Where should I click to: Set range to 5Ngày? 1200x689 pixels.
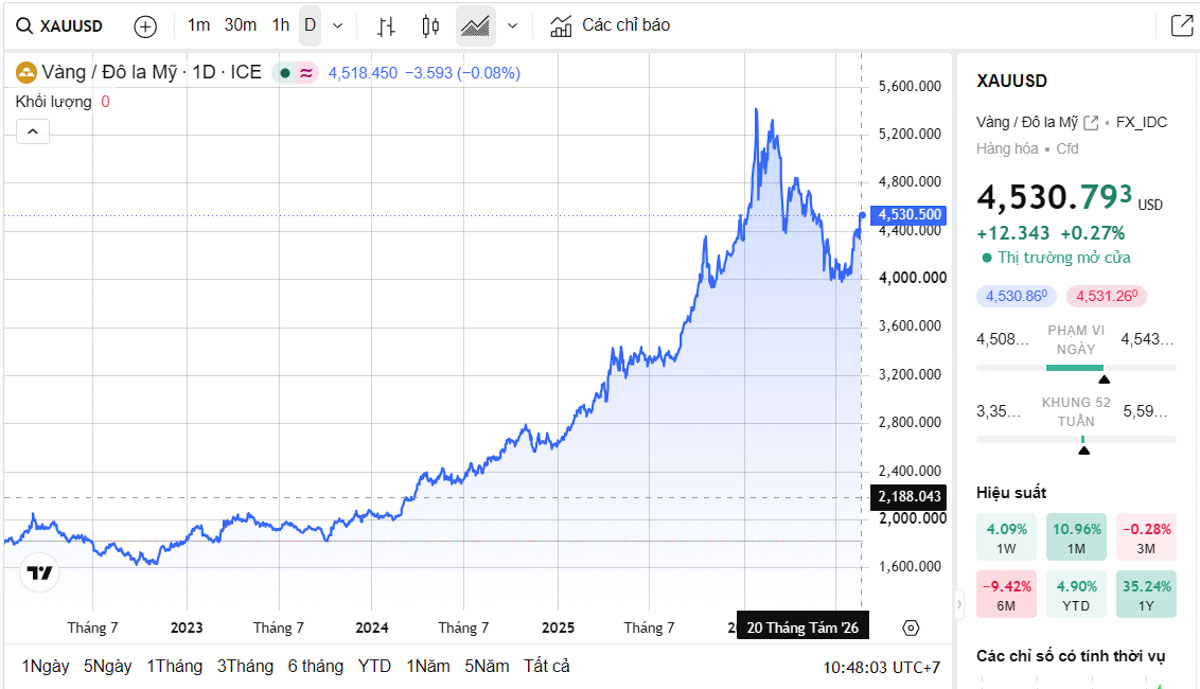[x=108, y=666]
